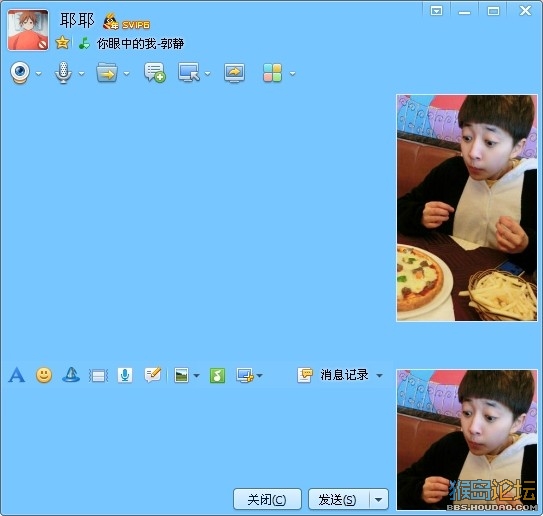Screen dimensions: 543x516
Task: Open send file folder icon
Action: tap(107, 73)
